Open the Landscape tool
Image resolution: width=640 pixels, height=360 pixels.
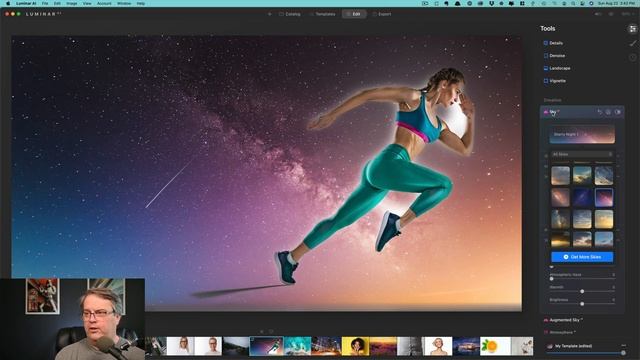click(x=557, y=68)
